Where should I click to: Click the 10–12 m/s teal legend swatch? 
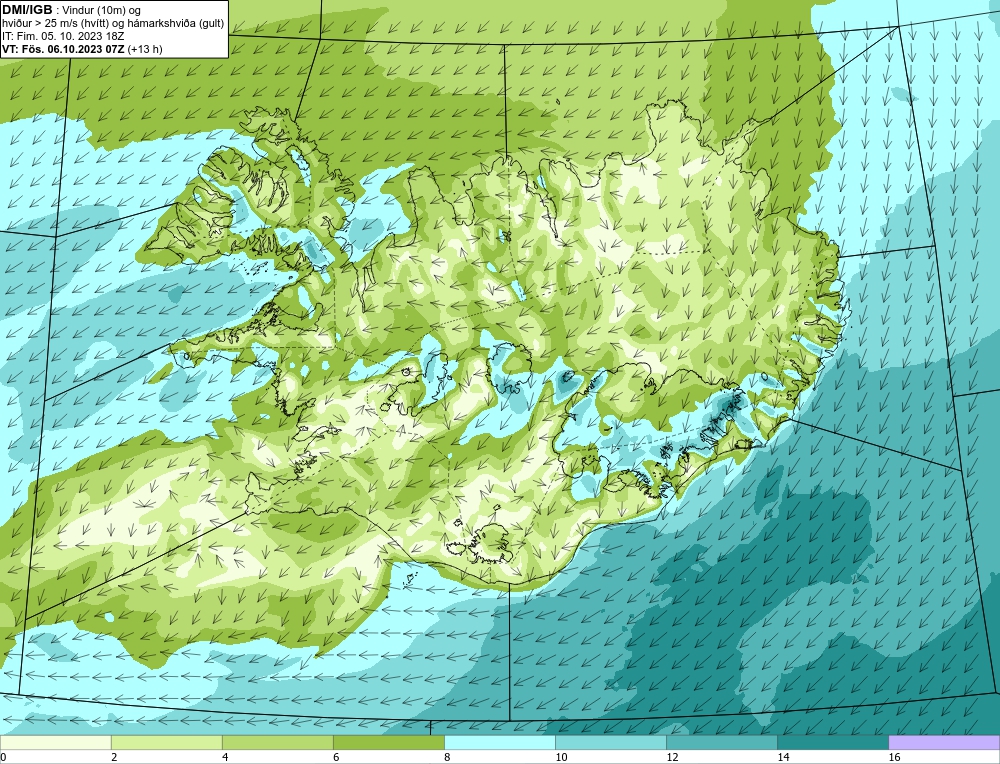click(610, 742)
